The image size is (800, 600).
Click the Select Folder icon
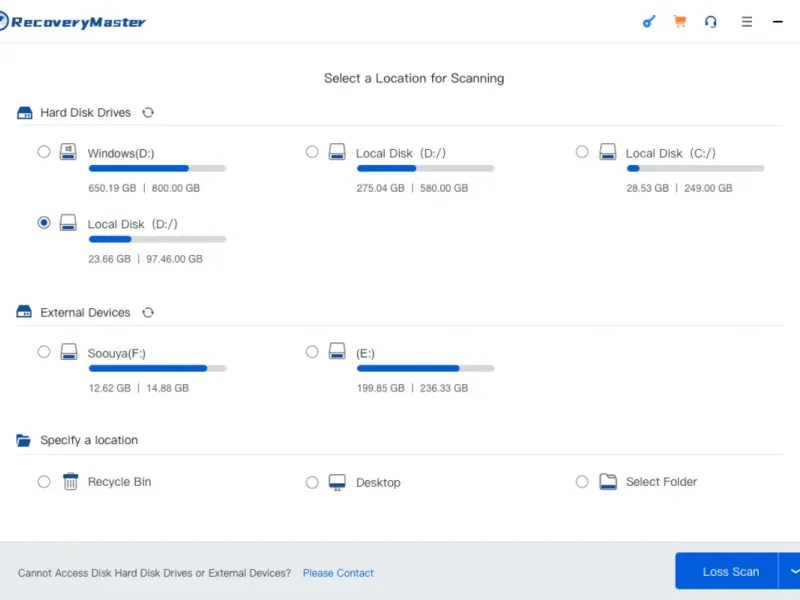608,482
